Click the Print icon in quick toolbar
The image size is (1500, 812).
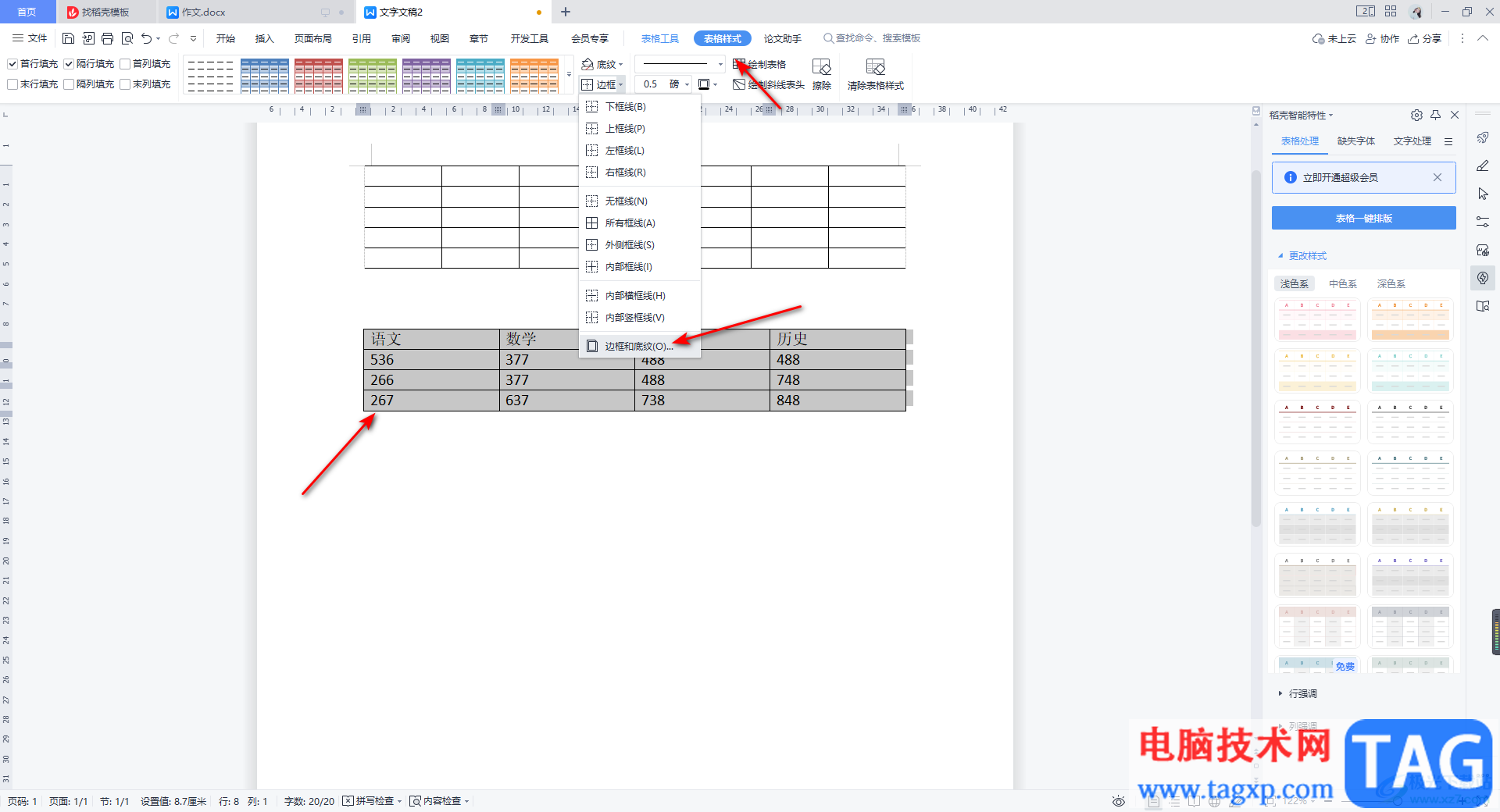click(x=108, y=38)
